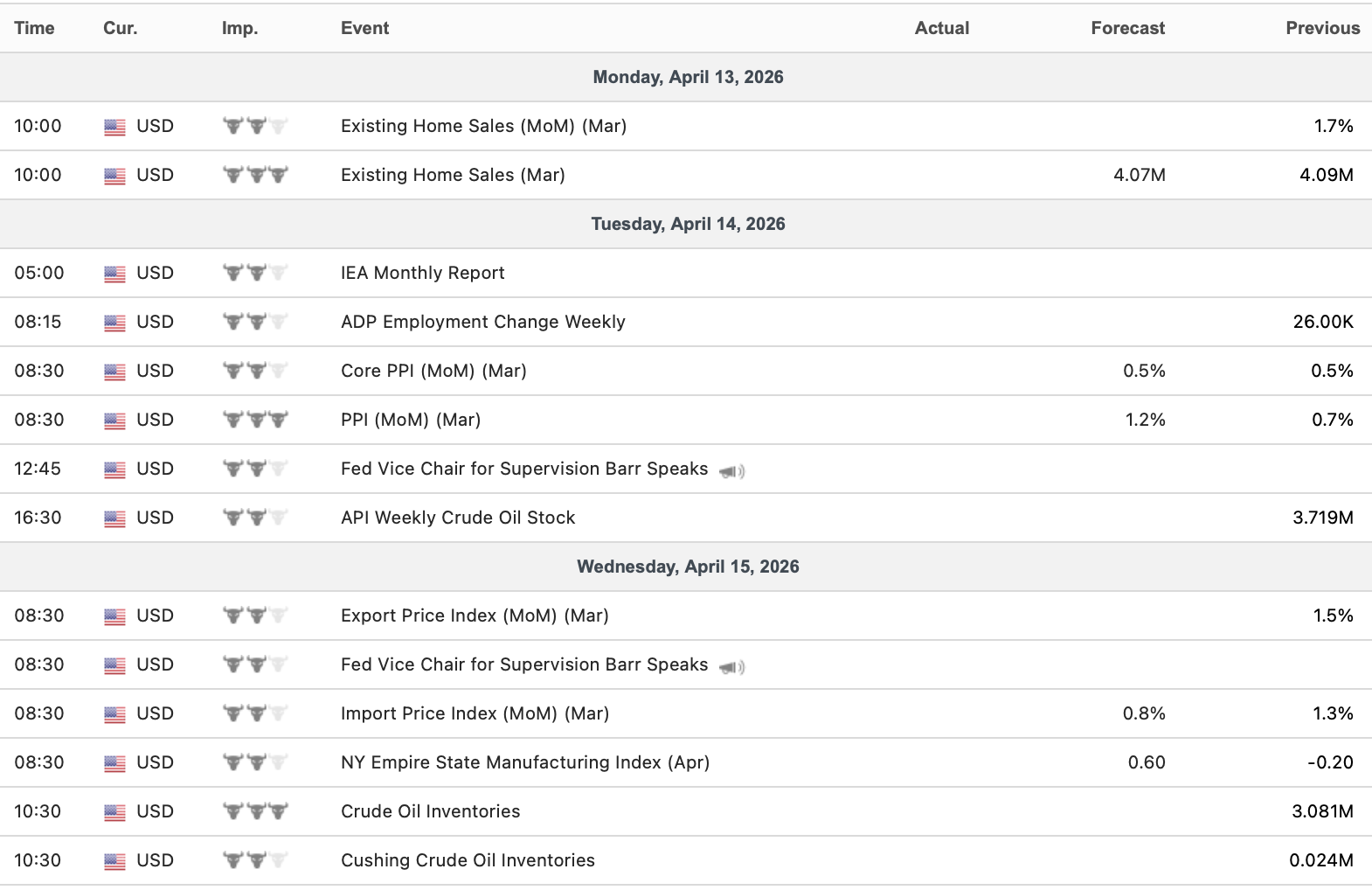Sort by the Time column header
Image resolution: width=1372 pixels, height=890 pixels.
[x=34, y=28]
